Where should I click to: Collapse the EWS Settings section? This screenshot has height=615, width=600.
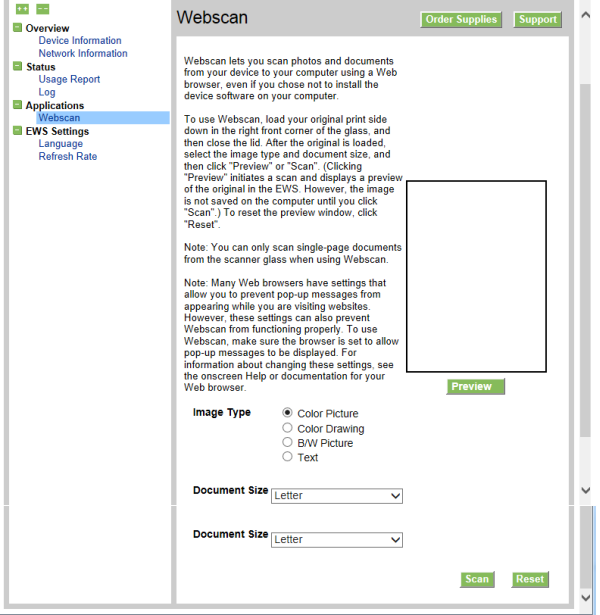click(17, 130)
